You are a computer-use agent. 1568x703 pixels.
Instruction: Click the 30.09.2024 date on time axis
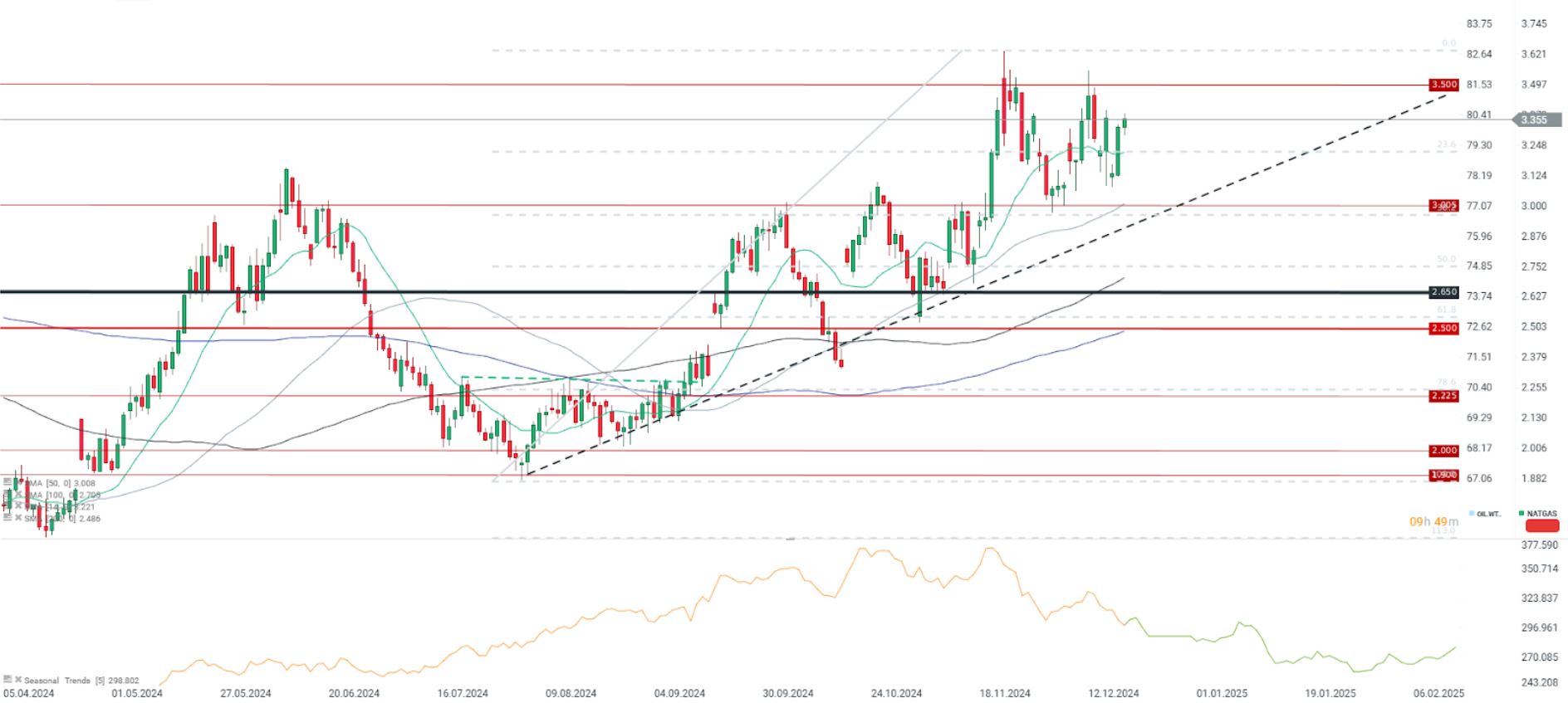(787, 693)
